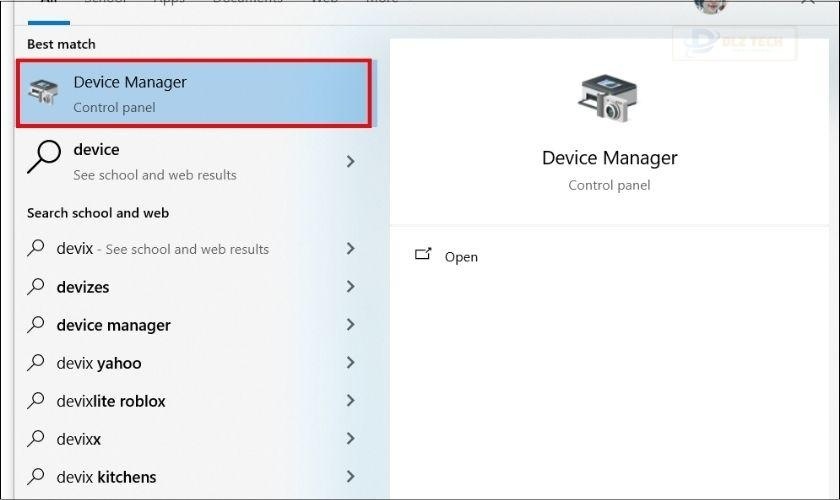Expand the 'devixx' suggestion chevron

pos(350,438)
